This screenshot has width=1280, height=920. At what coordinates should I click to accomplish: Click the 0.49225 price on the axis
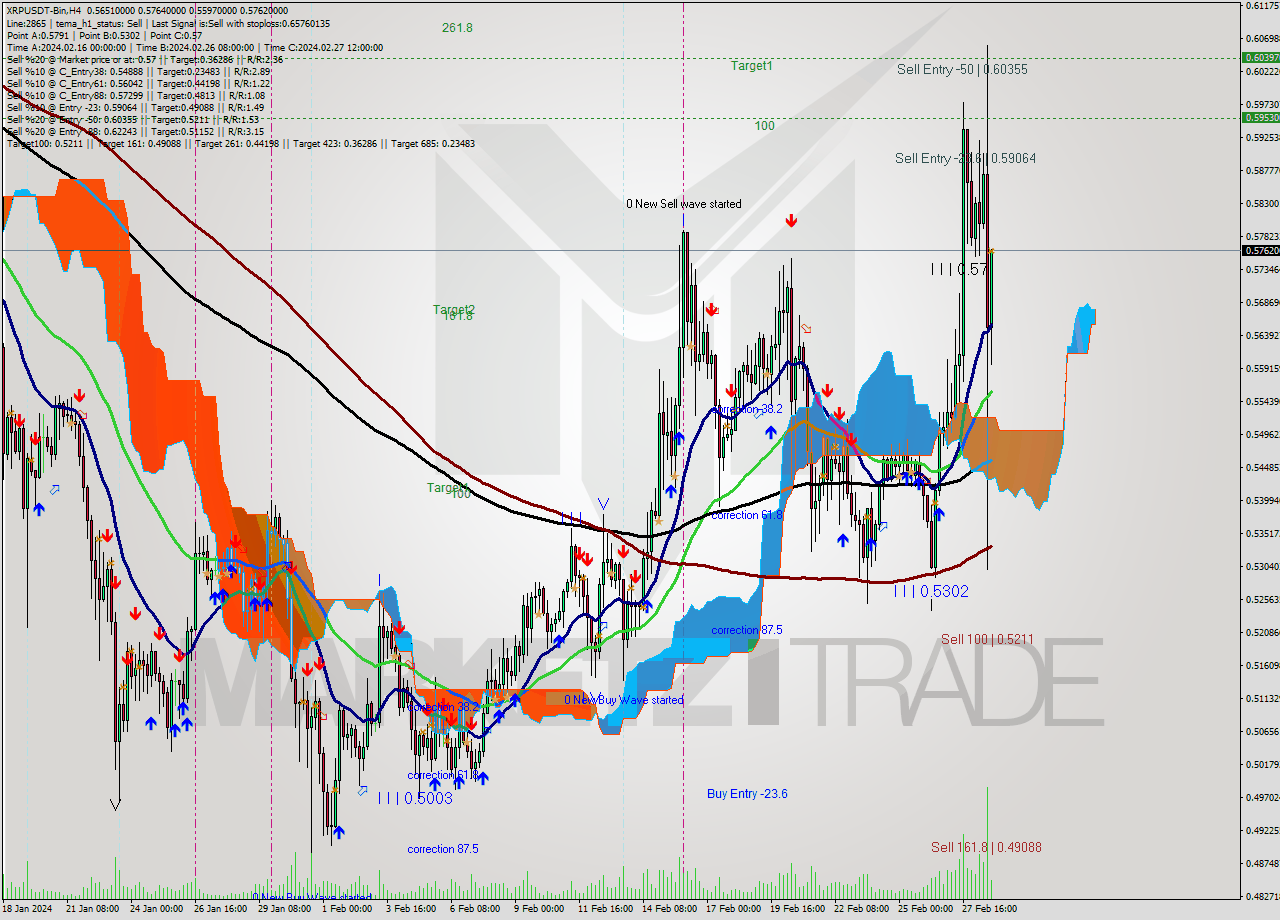pyautogui.click(x=1261, y=831)
